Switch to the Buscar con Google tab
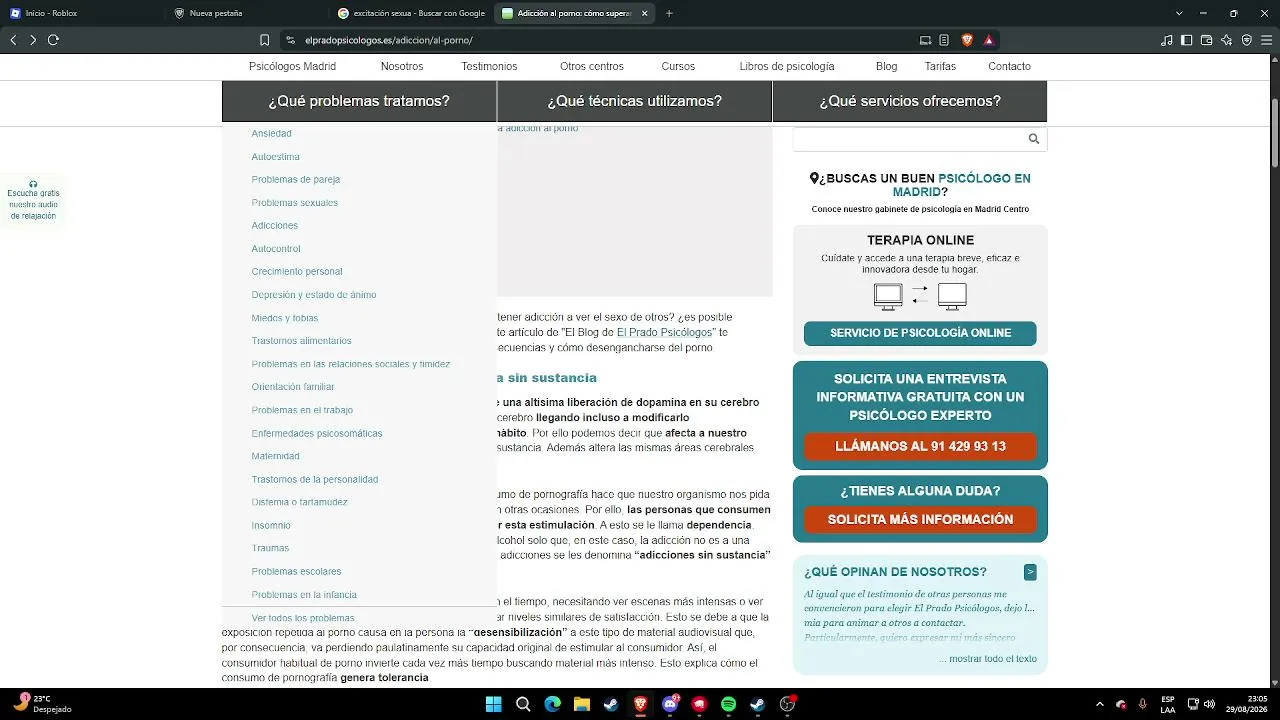This screenshot has height=720, width=1280. [x=410, y=13]
